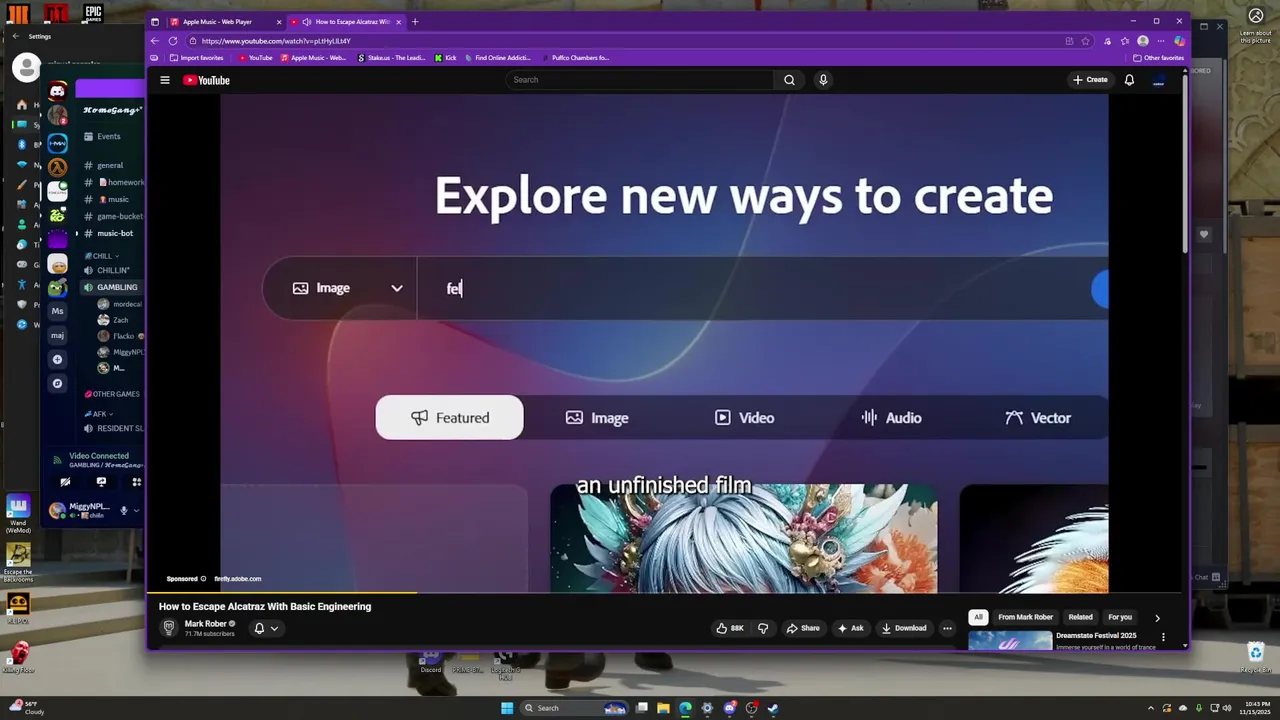The image size is (1280, 720).
Task: Dislike the Mark Rober video
Action: click(x=763, y=628)
